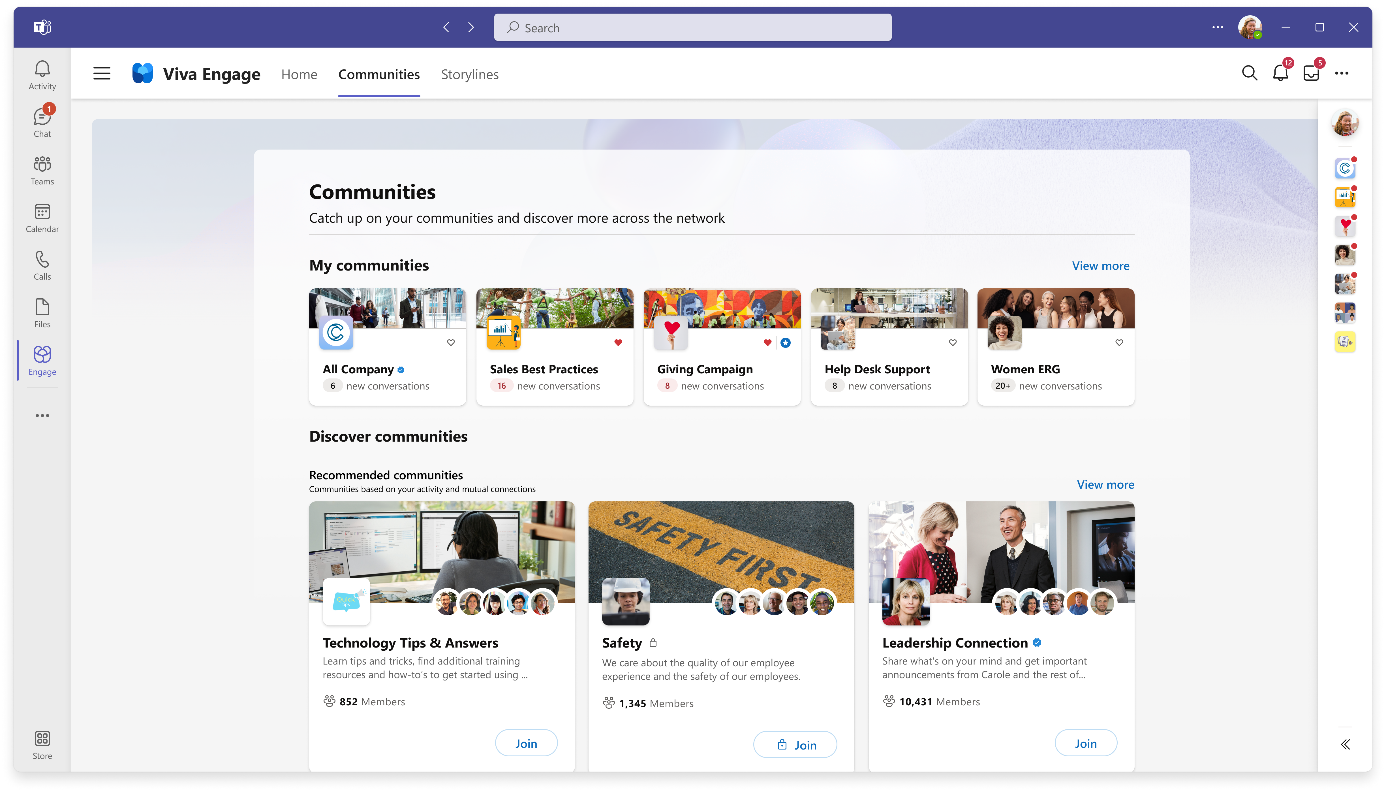Open the Activity feed
This screenshot has height=792, width=1386.
pyautogui.click(x=41, y=72)
